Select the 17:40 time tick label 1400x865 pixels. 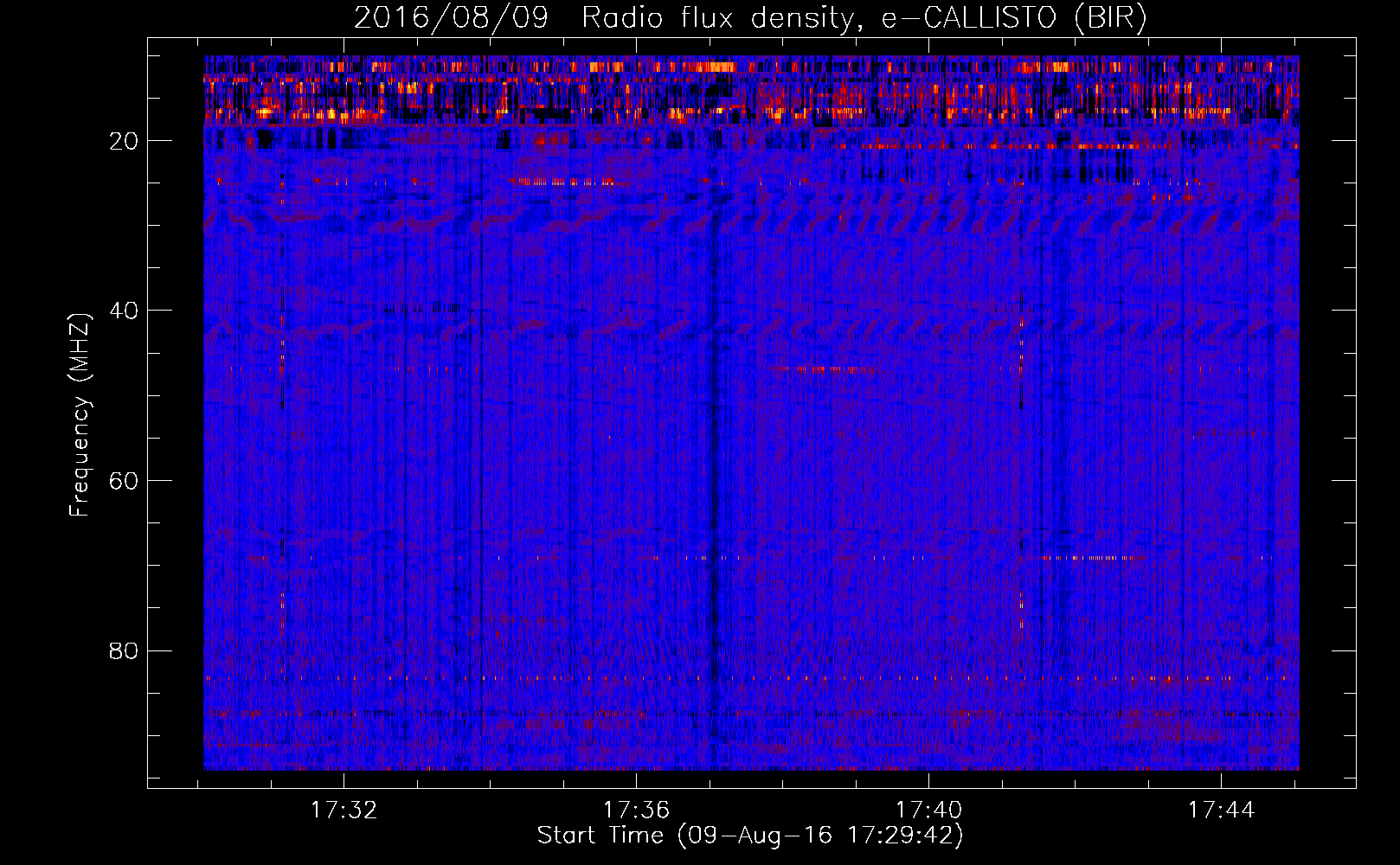pos(928,810)
